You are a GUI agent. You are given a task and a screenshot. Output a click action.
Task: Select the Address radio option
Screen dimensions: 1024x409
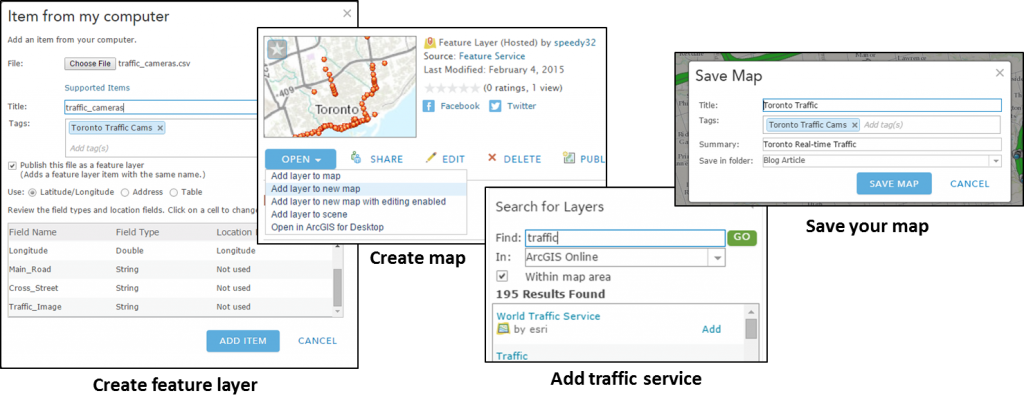point(125,192)
